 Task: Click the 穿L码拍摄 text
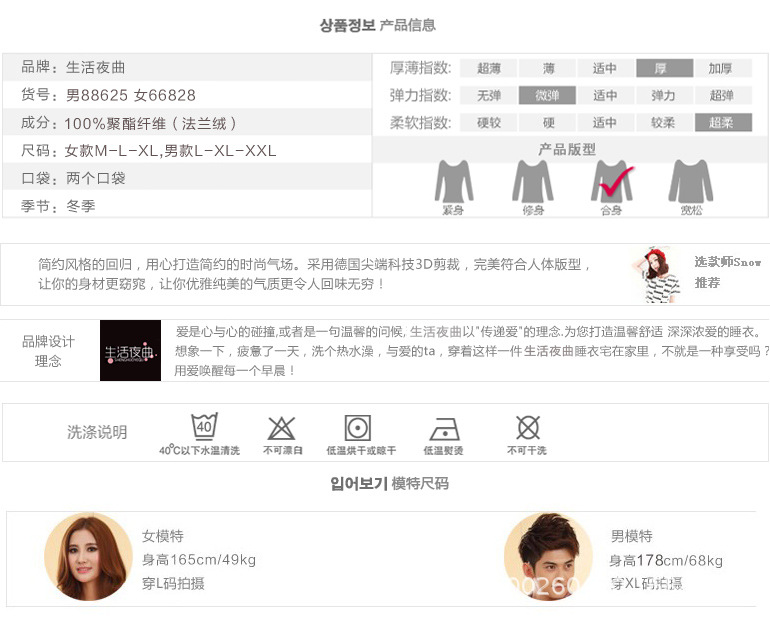(x=173, y=584)
